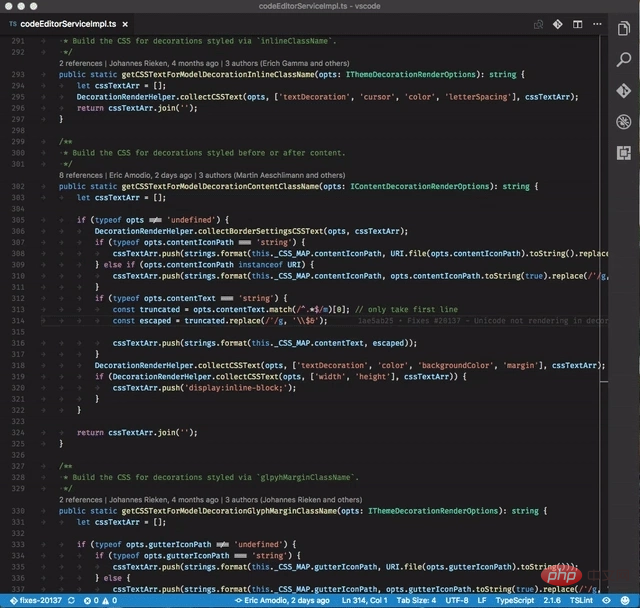Click the TypeScript version 2.1.6

(x=552, y=600)
